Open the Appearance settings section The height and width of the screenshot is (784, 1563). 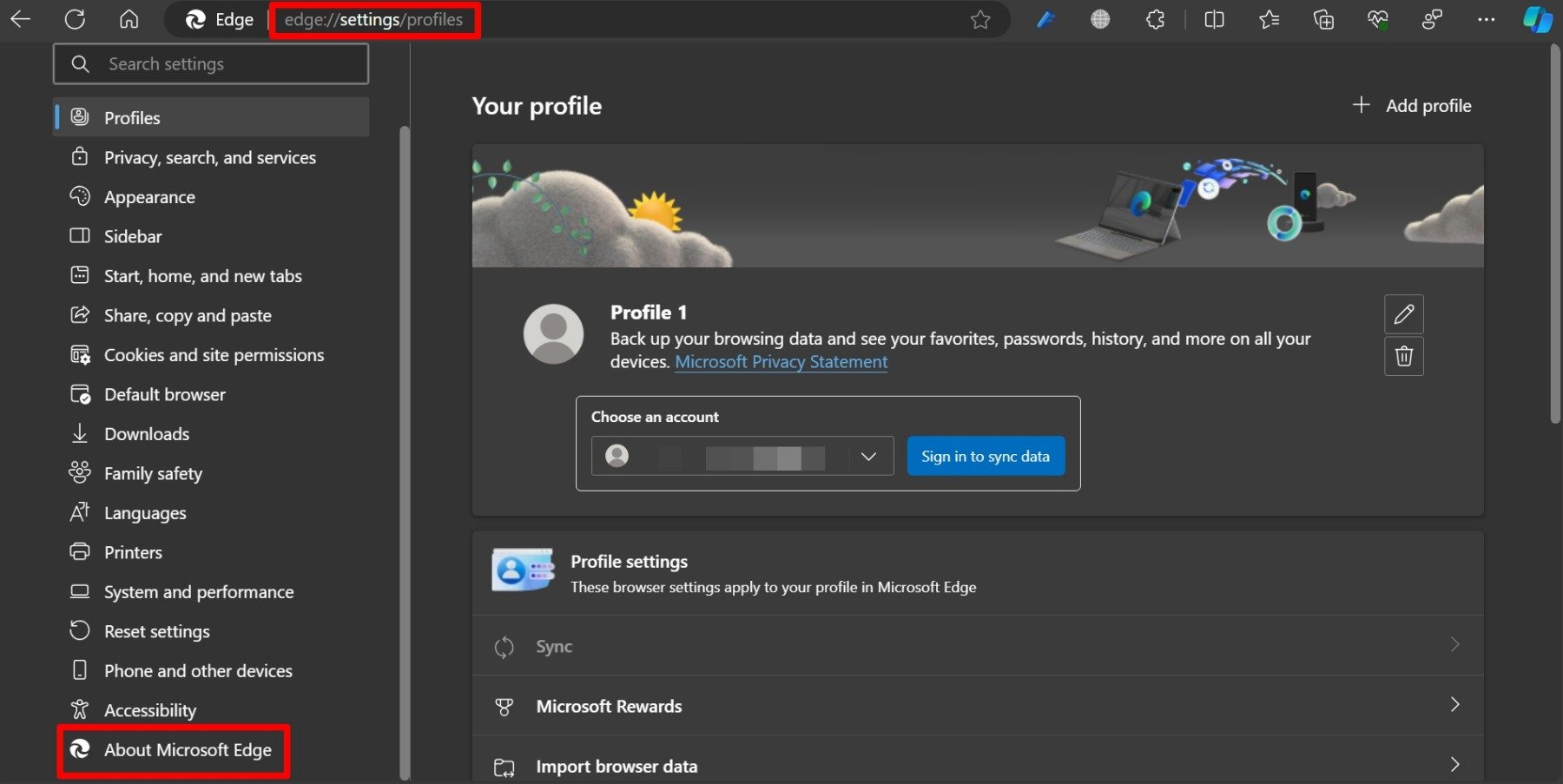149,196
